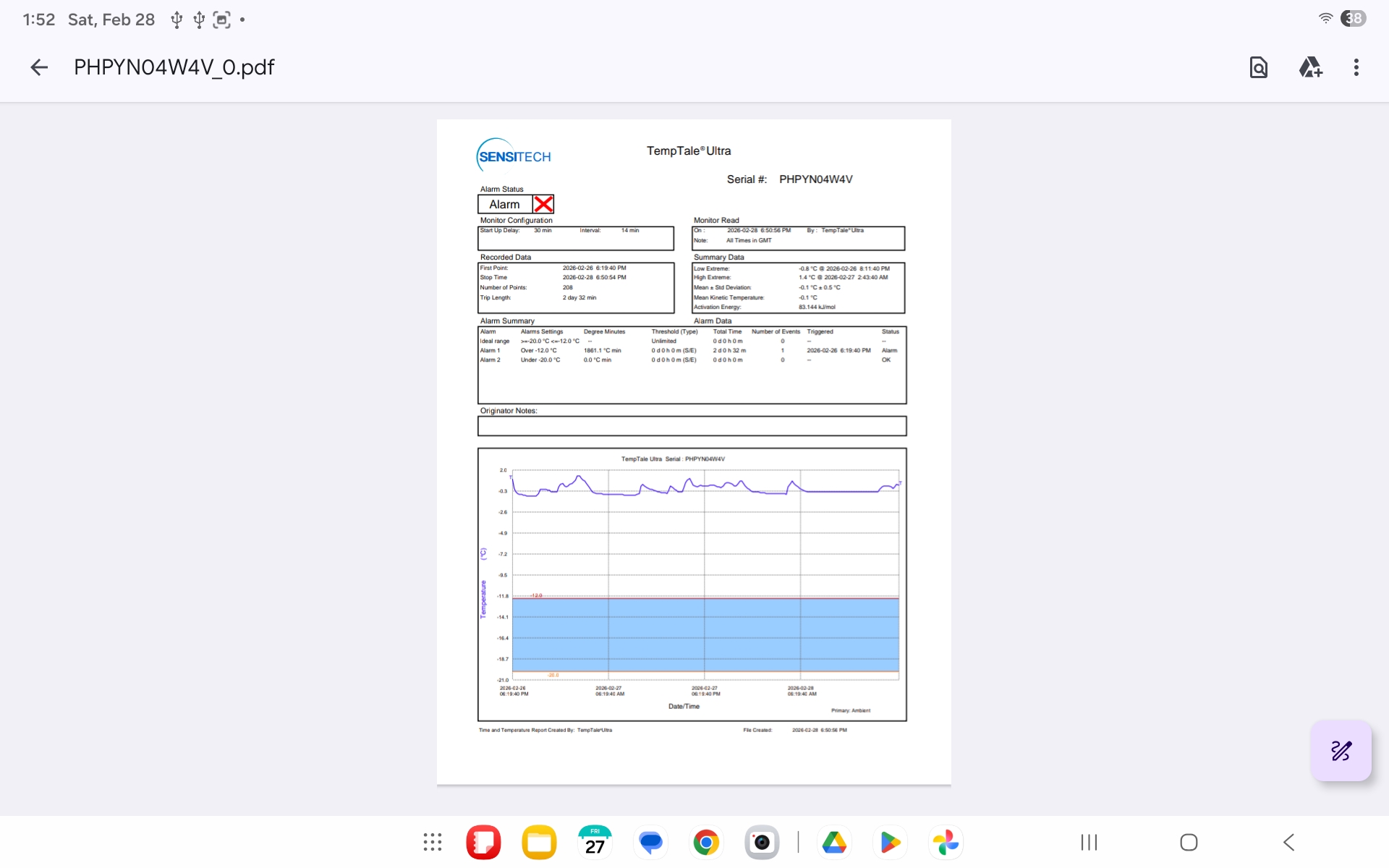This screenshot has height=868, width=1389.
Task: Open the yellow My Files folder app
Action: (x=539, y=842)
